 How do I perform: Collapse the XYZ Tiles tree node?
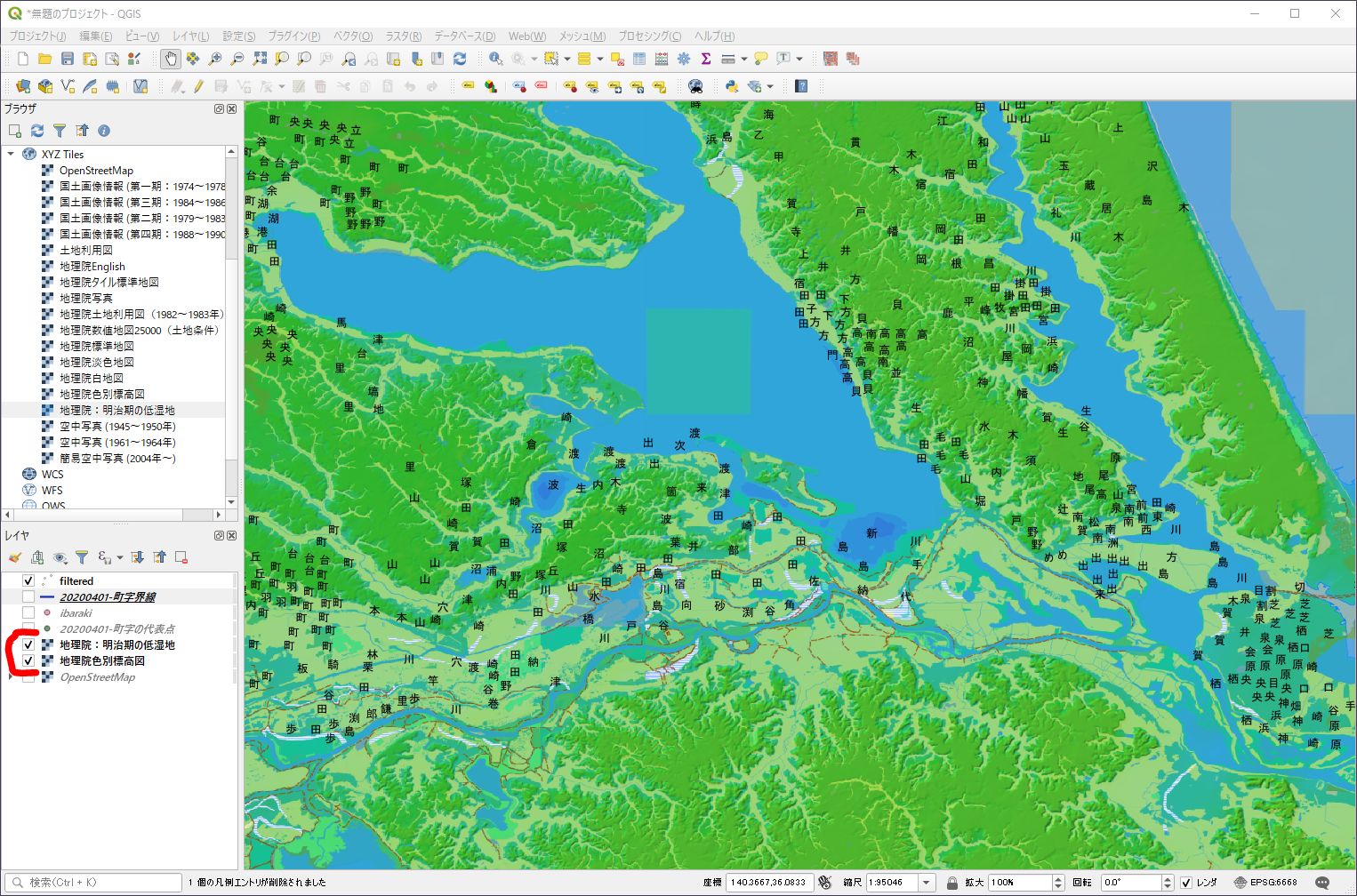coord(11,154)
